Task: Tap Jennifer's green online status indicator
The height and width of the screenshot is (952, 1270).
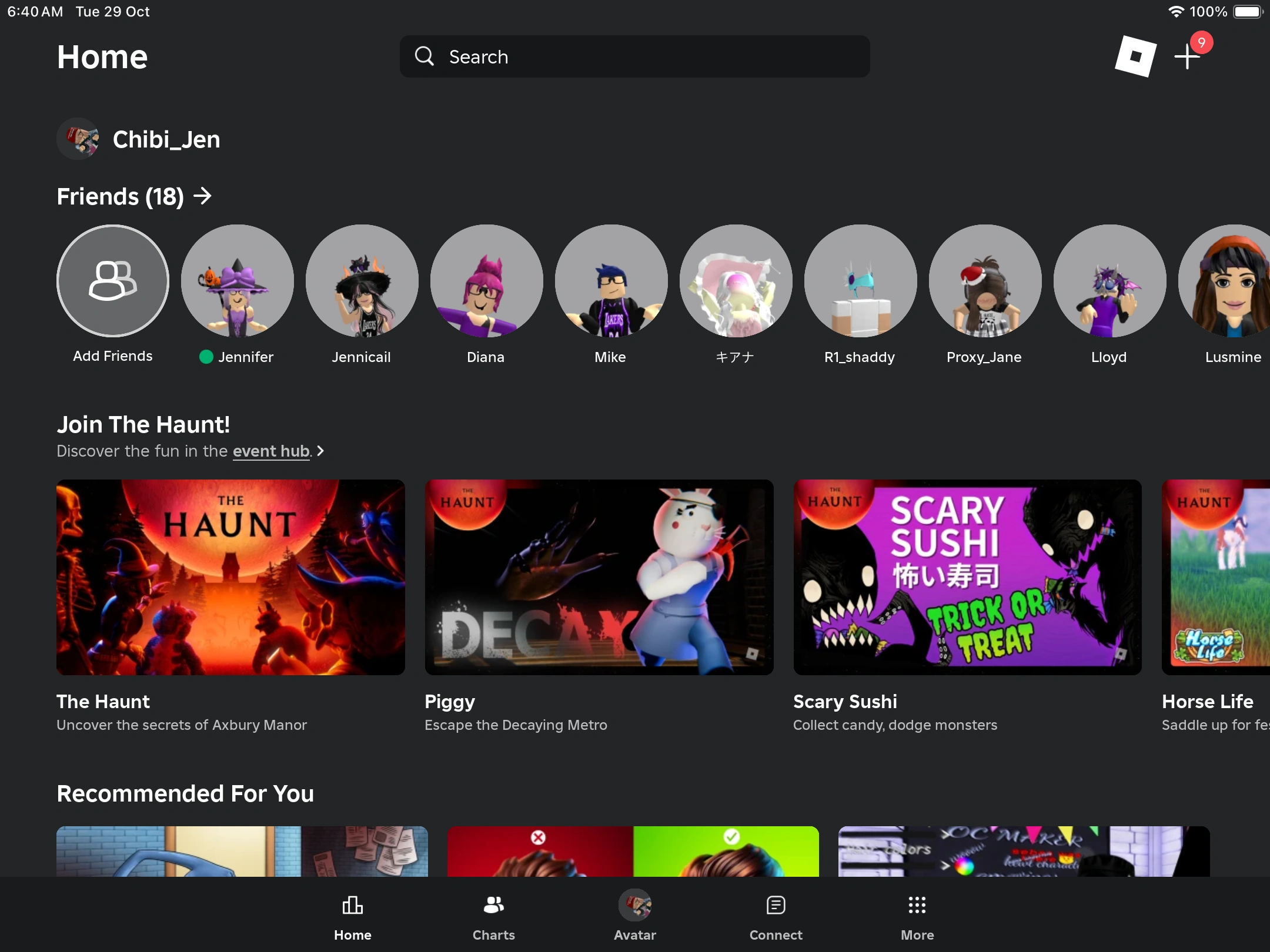Action: coord(206,357)
